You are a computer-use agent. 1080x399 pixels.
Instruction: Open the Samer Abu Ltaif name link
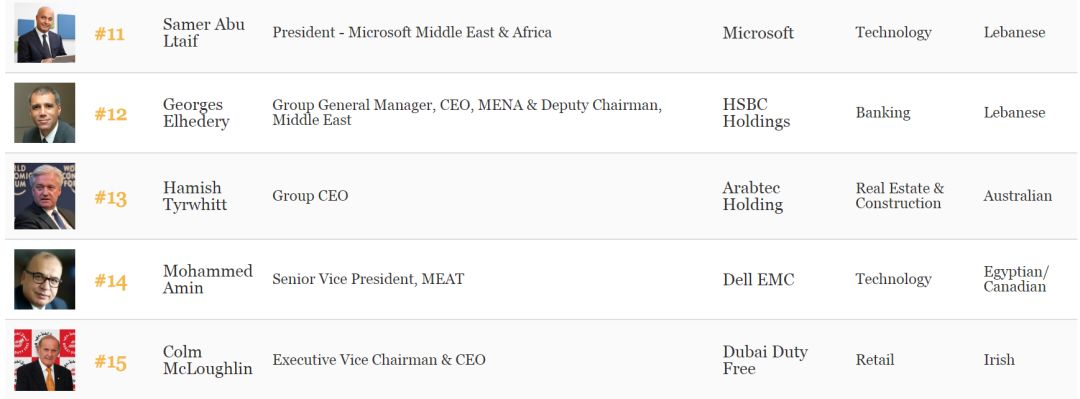pos(204,32)
